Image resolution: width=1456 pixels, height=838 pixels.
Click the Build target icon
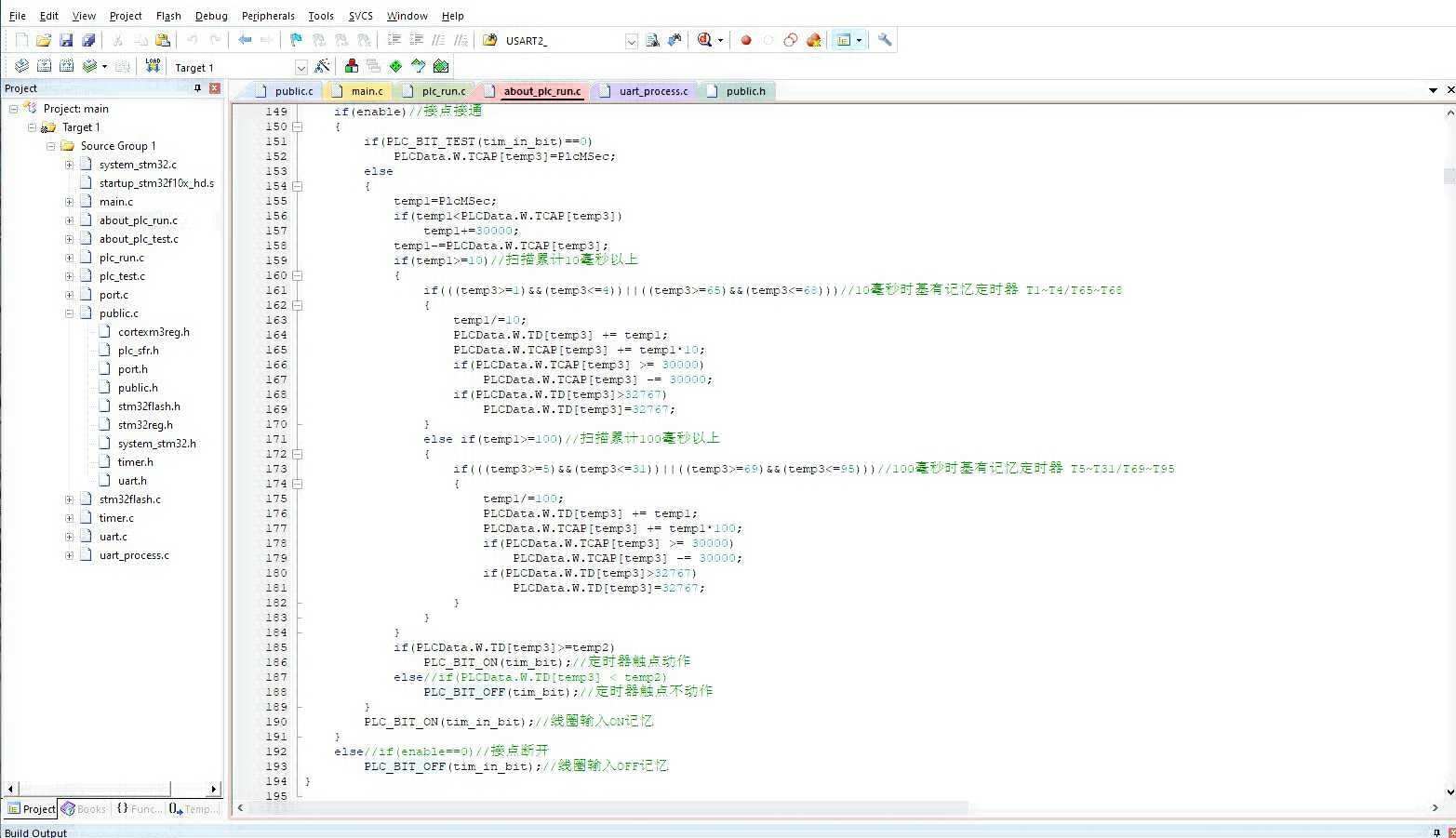44,66
